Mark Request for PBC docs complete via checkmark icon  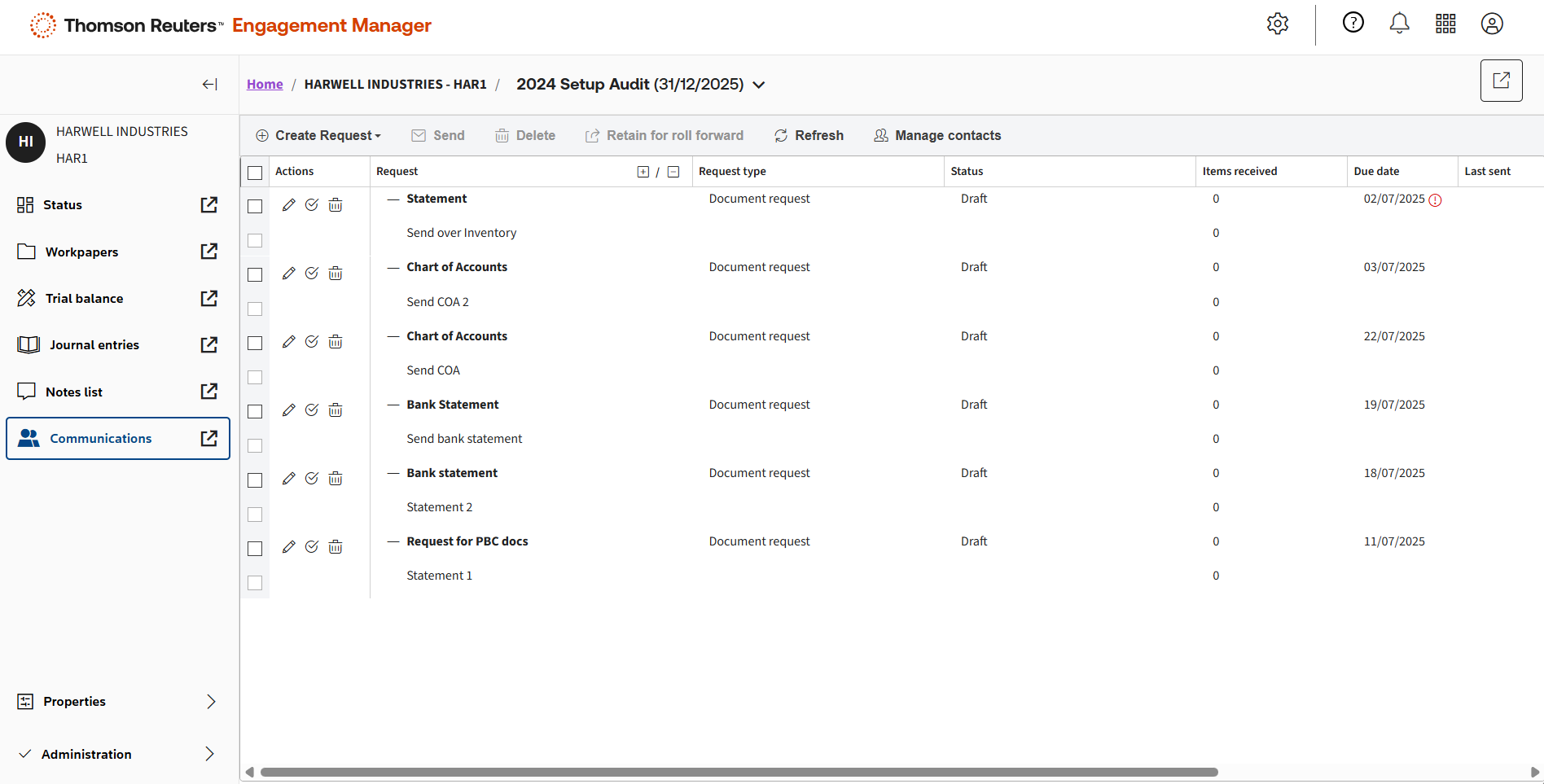[312, 547]
